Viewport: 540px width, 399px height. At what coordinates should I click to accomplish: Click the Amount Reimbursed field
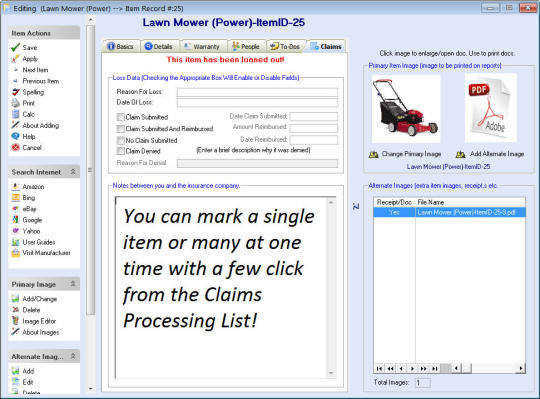tap(313, 128)
